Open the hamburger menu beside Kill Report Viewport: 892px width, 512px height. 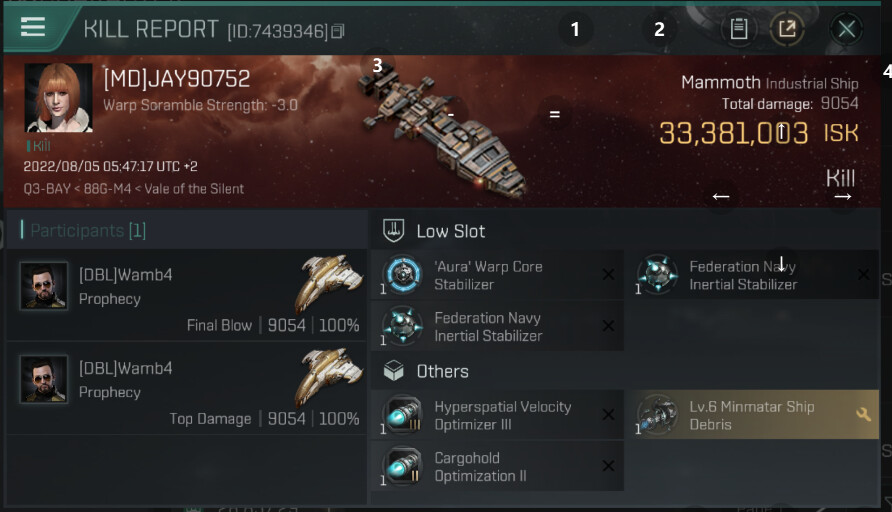click(33, 27)
